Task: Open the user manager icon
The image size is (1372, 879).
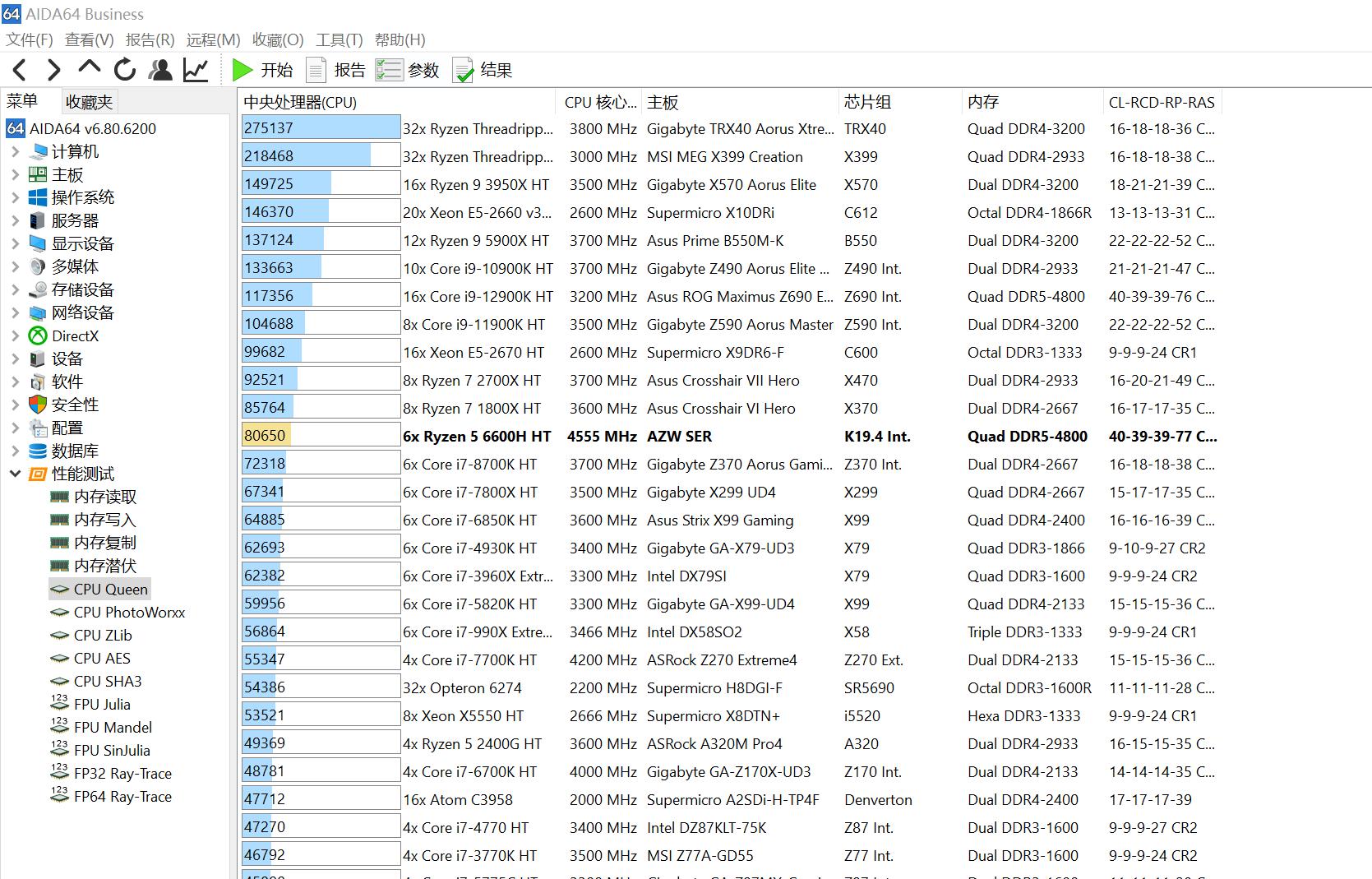Action: (160, 71)
